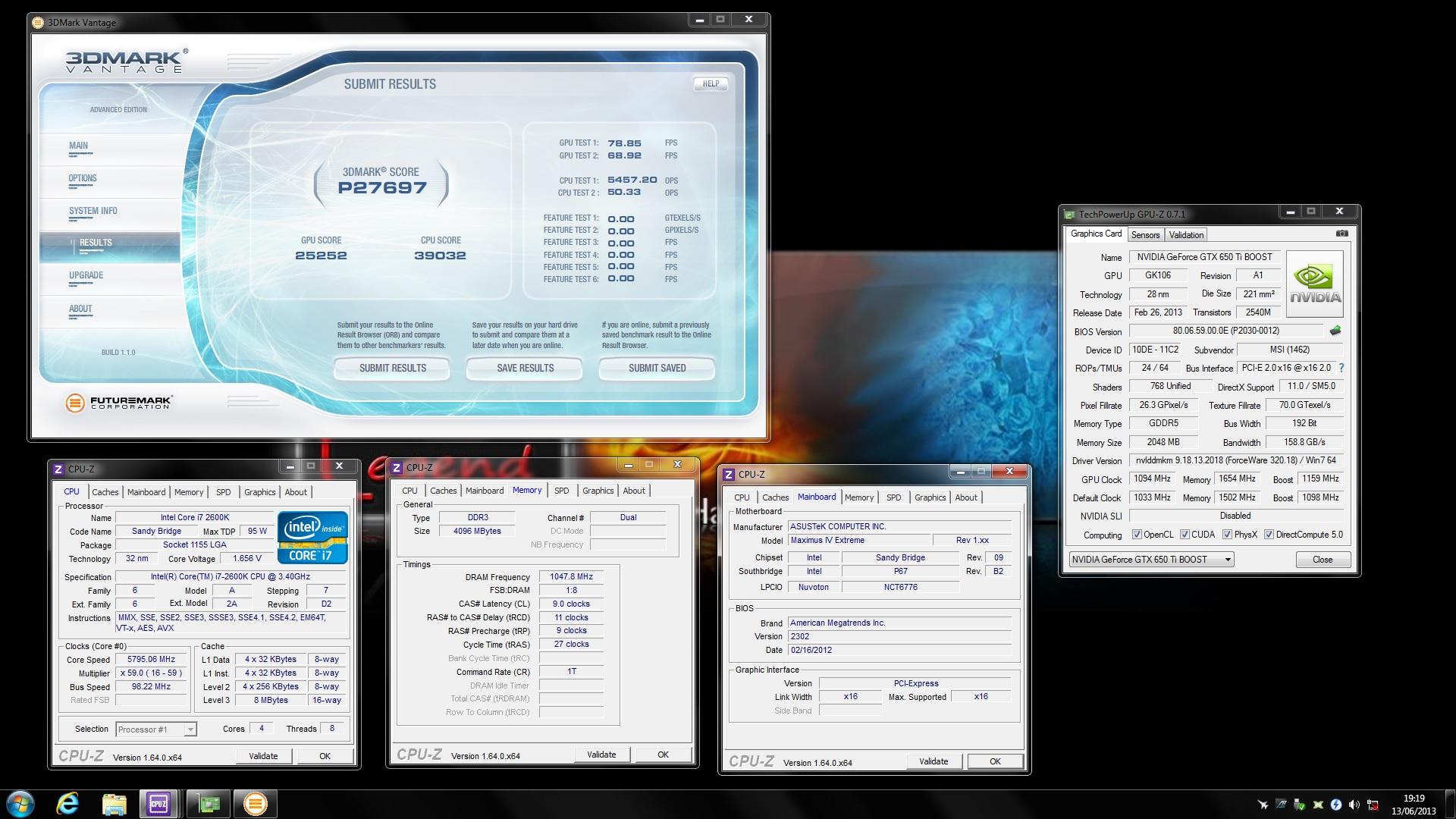This screenshot has width=1456, height=819.
Task: Select OPTIONS in the 3DMark side menu
Action: 83,178
